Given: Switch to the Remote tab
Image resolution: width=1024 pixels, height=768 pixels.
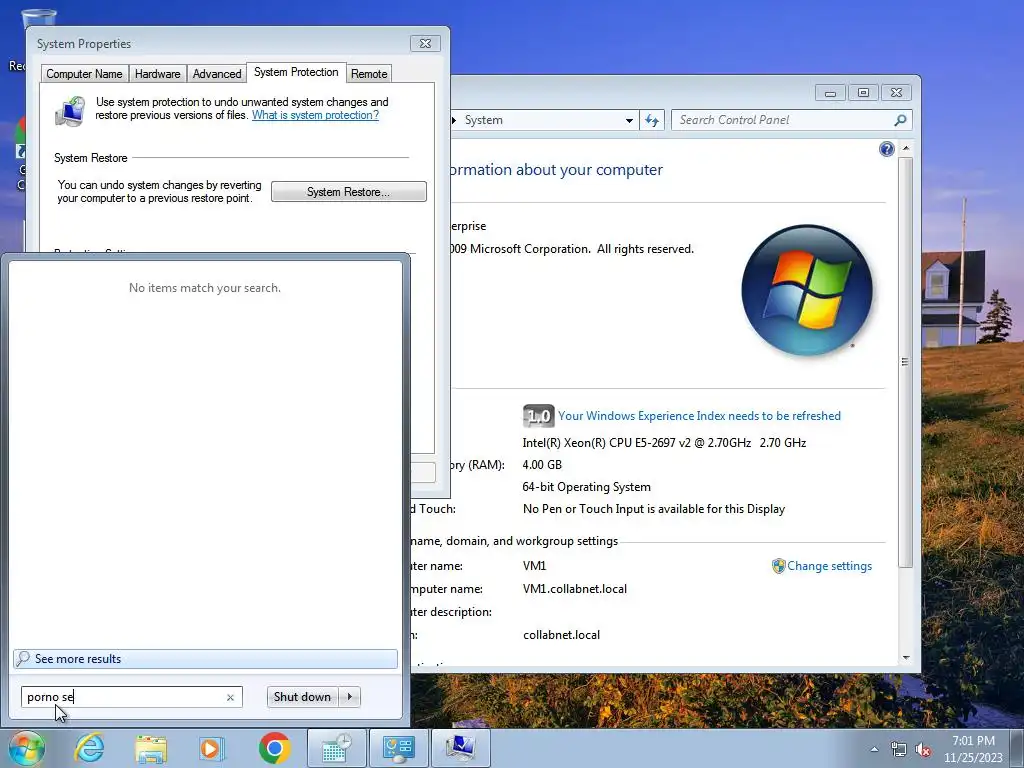Looking at the screenshot, I should click(369, 74).
